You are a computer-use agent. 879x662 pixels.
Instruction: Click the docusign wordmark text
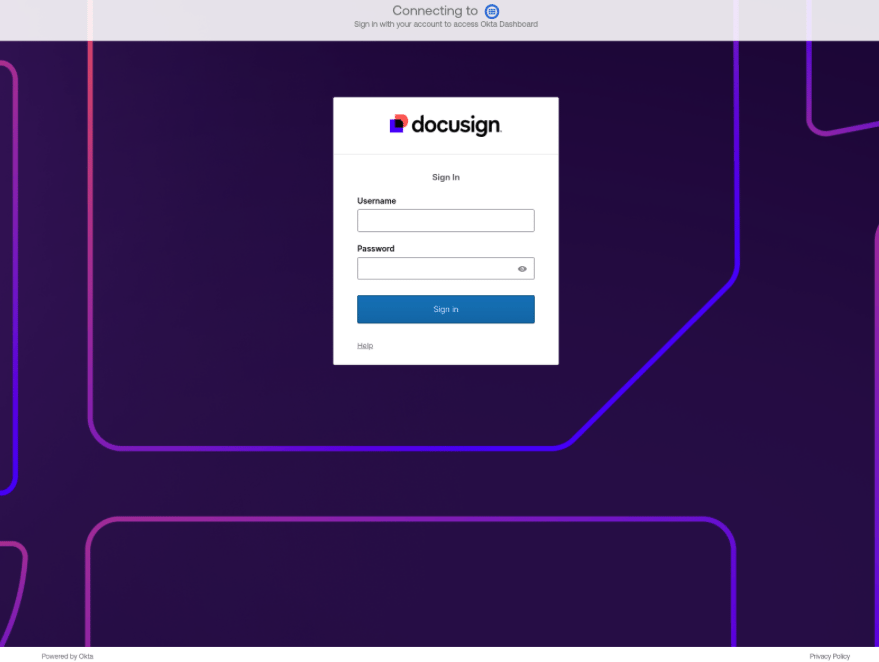tap(456, 125)
